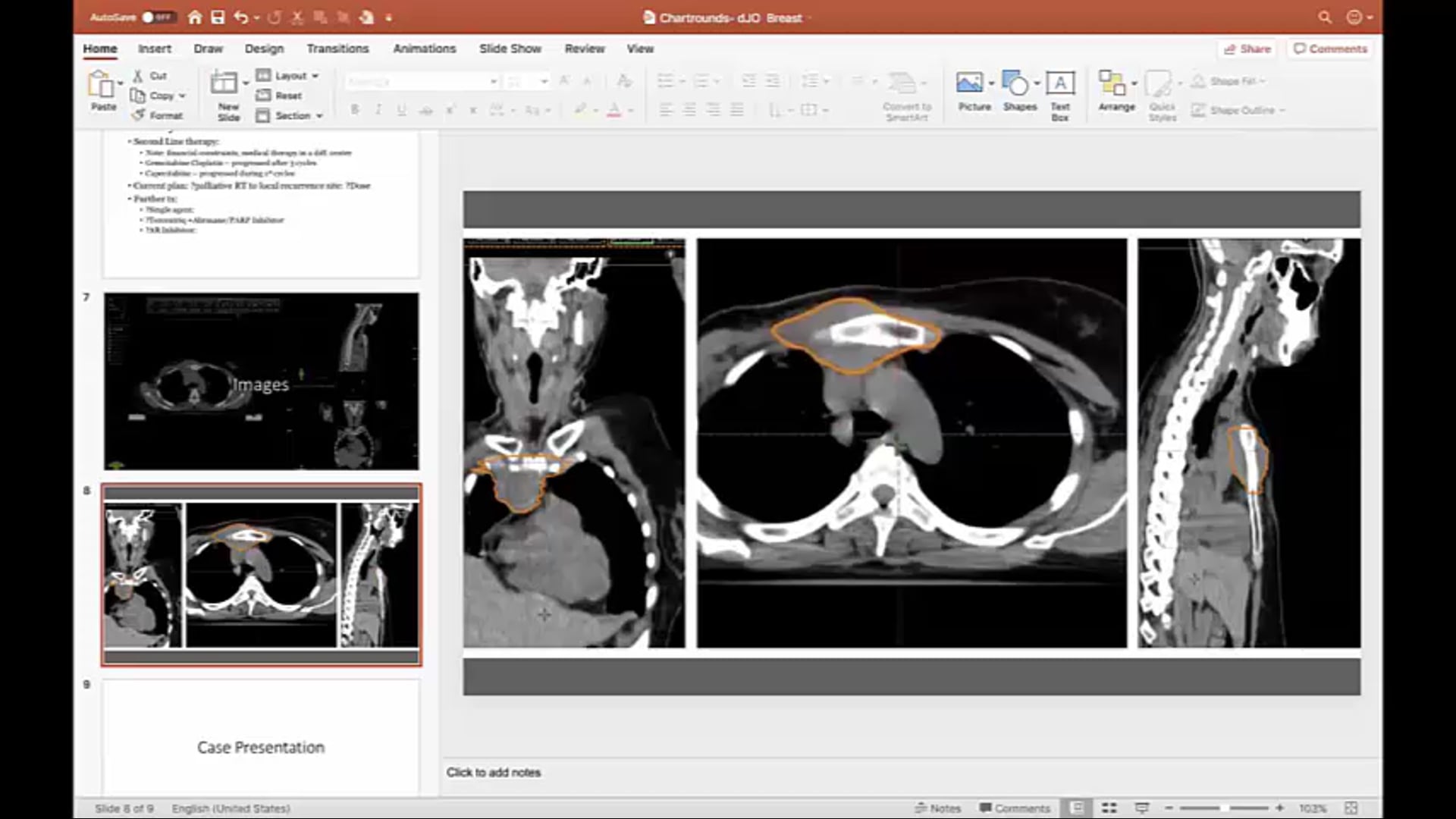This screenshot has width=1456, height=819.
Task: Insert a new Text Box
Action: click(x=1059, y=93)
